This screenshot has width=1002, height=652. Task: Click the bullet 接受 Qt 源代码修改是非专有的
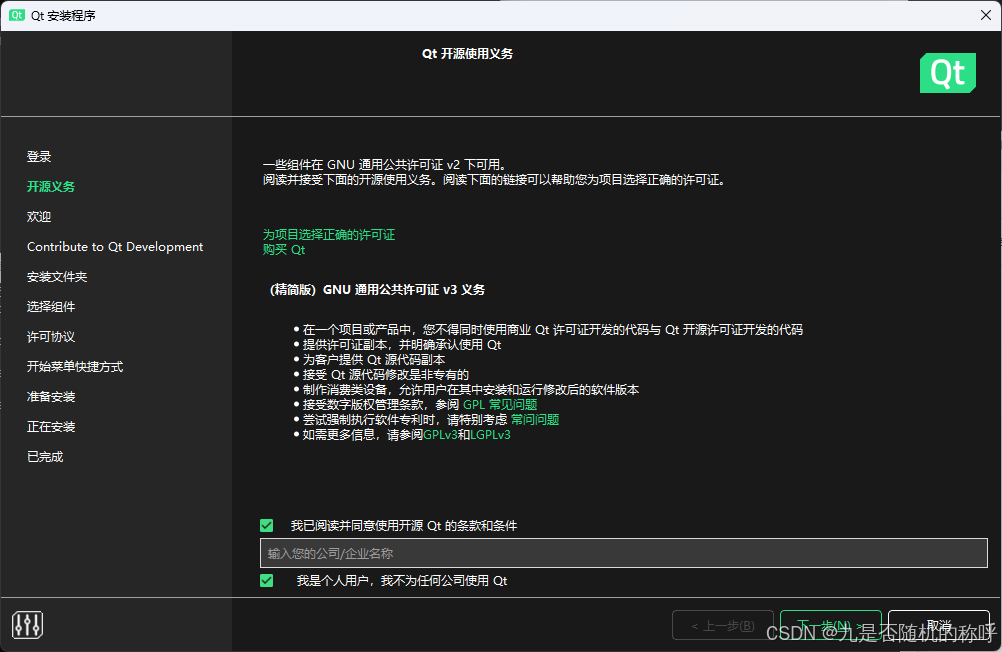(x=385, y=375)
